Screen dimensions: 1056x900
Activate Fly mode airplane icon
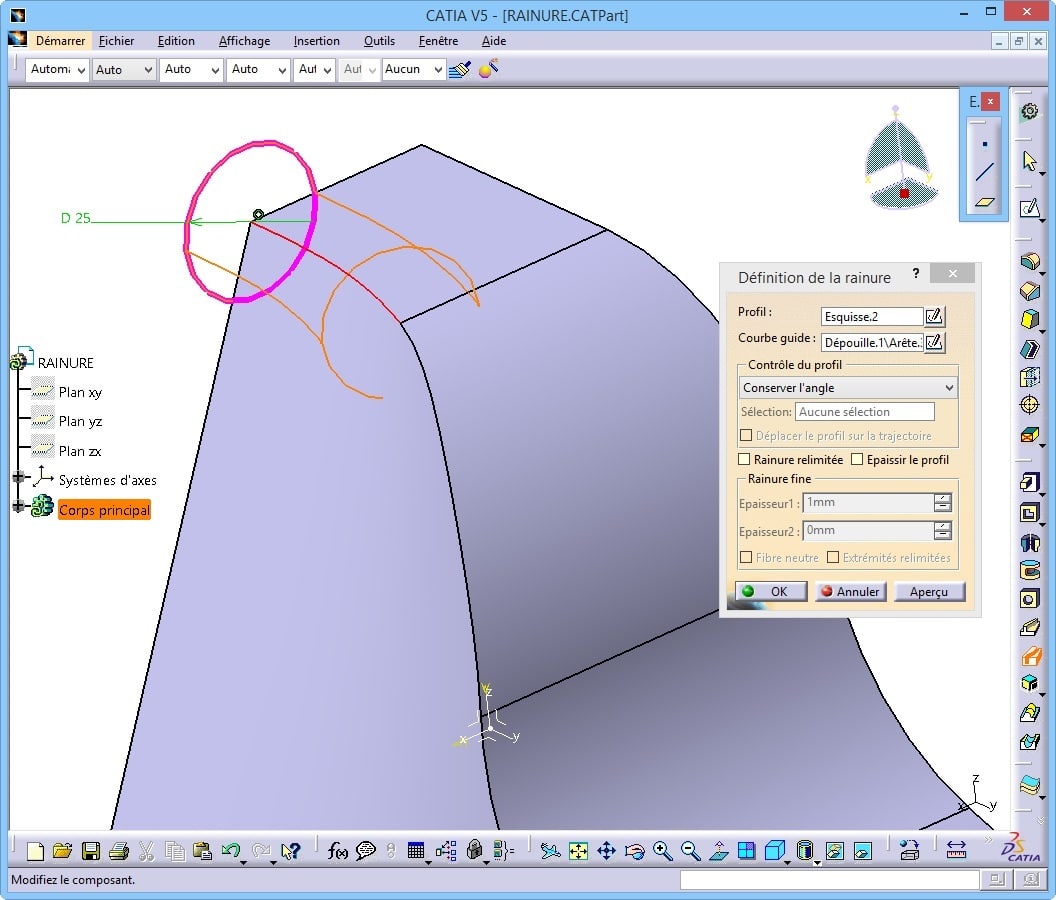coord(550,851)
